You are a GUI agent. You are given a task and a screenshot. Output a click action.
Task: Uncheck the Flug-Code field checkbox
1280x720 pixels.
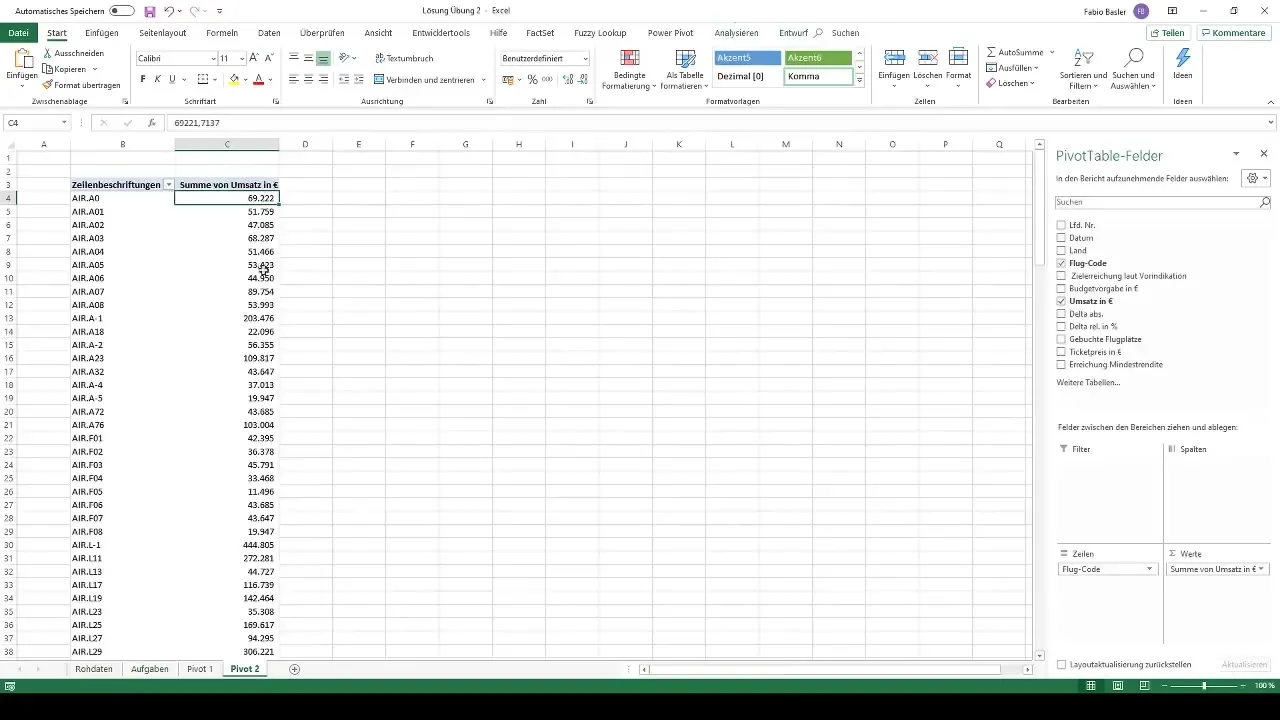(1061, 263)
